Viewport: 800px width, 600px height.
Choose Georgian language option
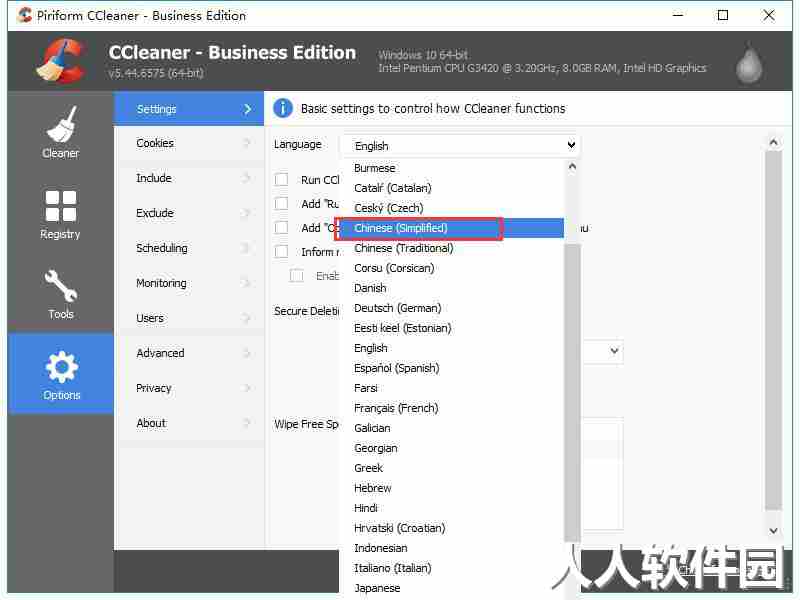tap(452, 448)
